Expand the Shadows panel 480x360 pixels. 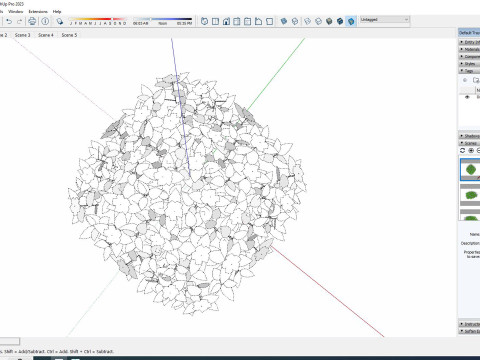[x=469, y=136]
